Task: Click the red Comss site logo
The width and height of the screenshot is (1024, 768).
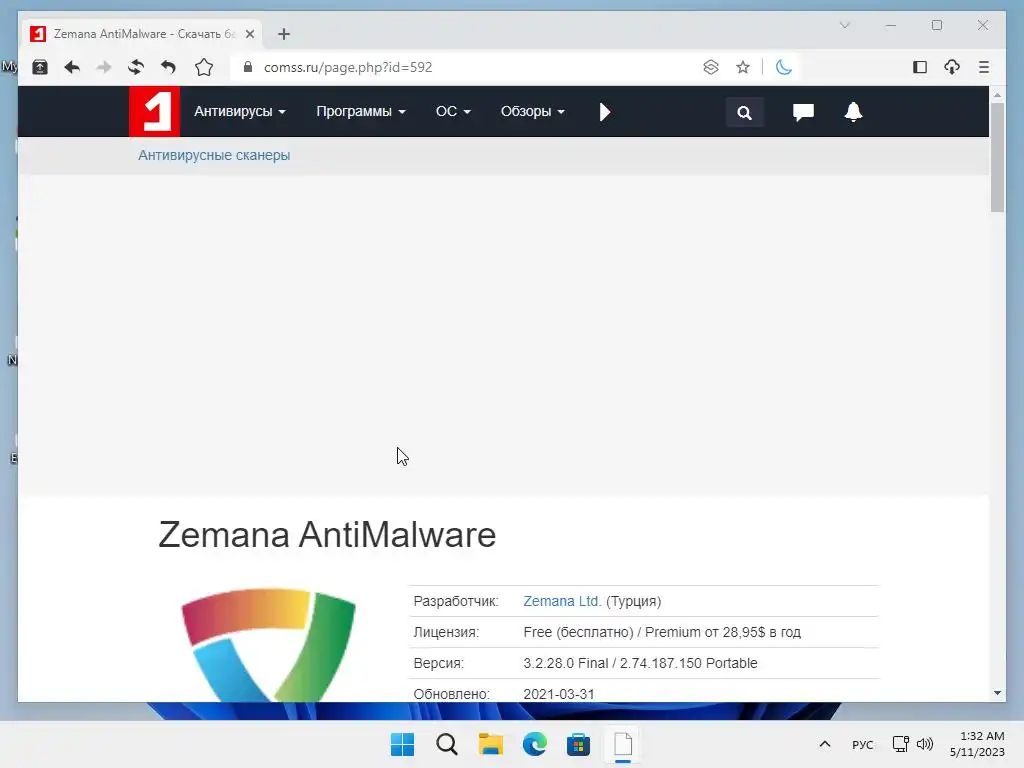Action: (x=154, y=112)
